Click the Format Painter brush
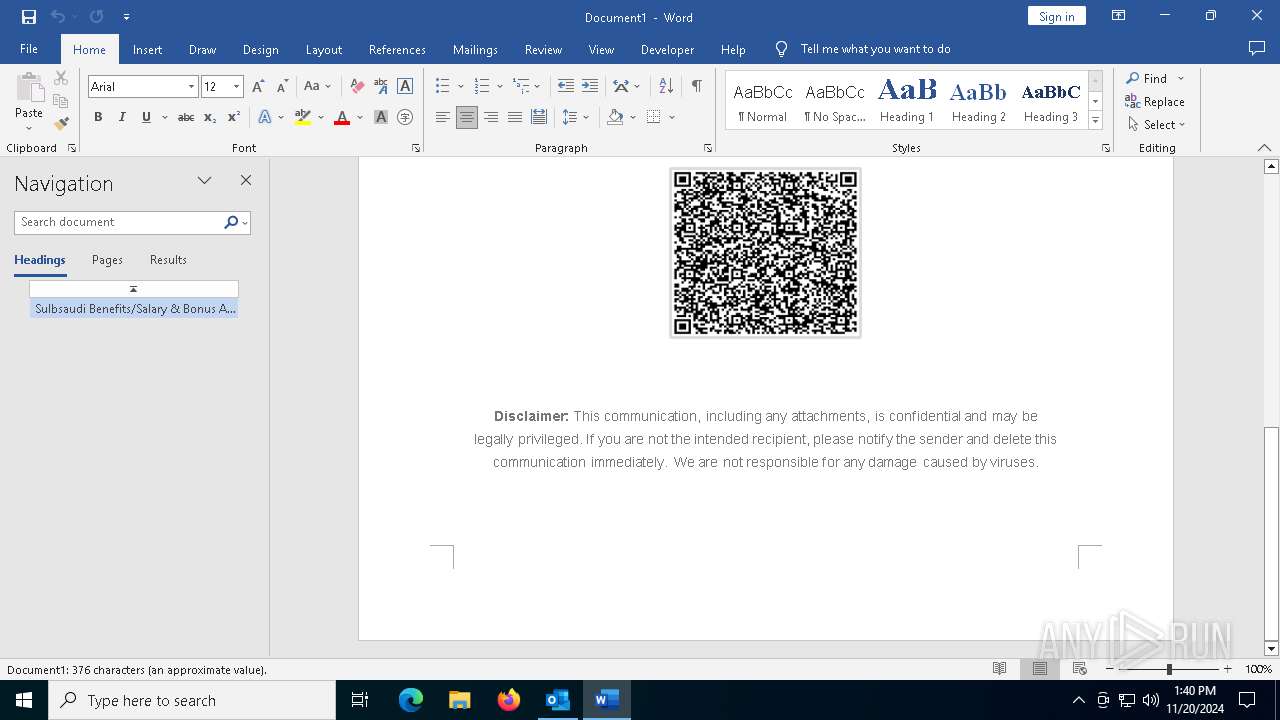The image size is (1280, 720). click(x=61, y=124)
